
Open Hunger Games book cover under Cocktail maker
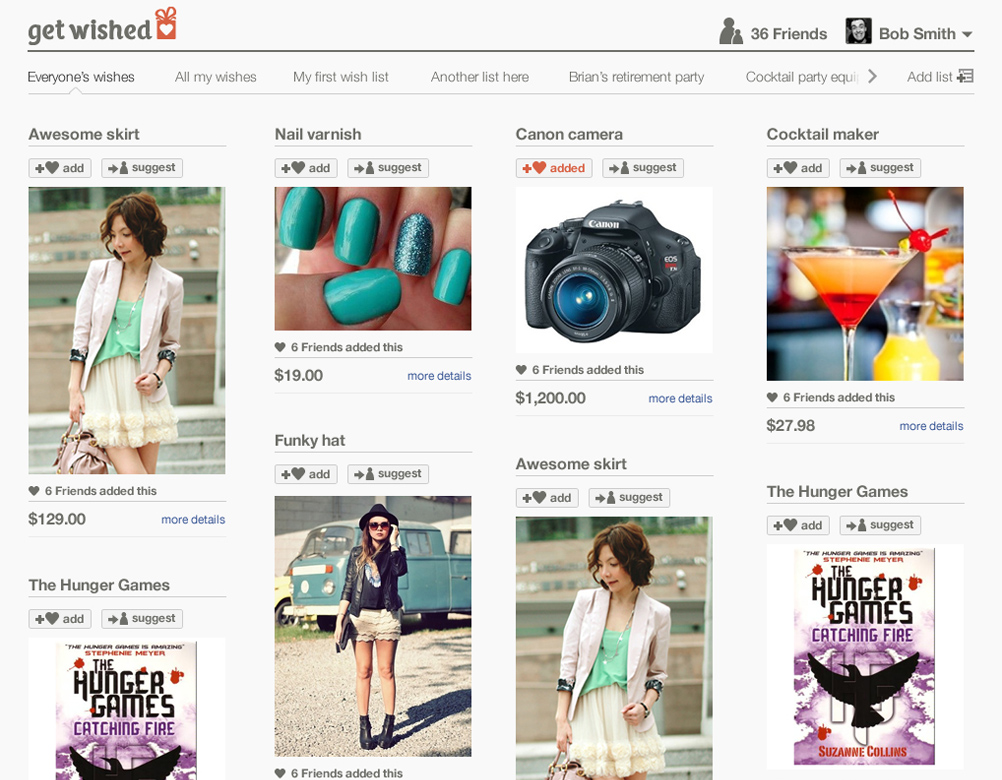[x=865, y=656]
